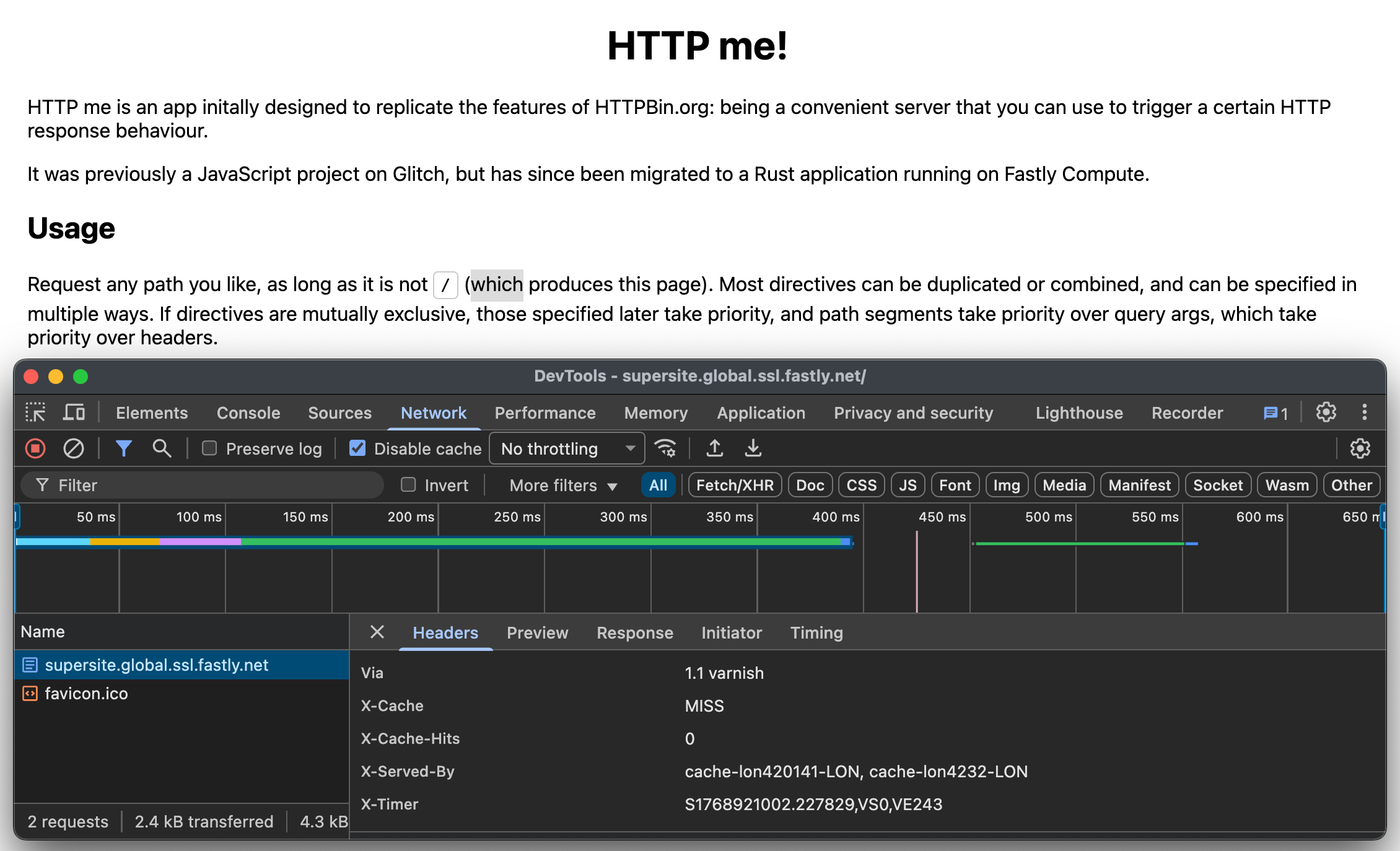1400x851 pixels.
Task: Switch to the Console panel tab
Action: [x=248, y=412]
